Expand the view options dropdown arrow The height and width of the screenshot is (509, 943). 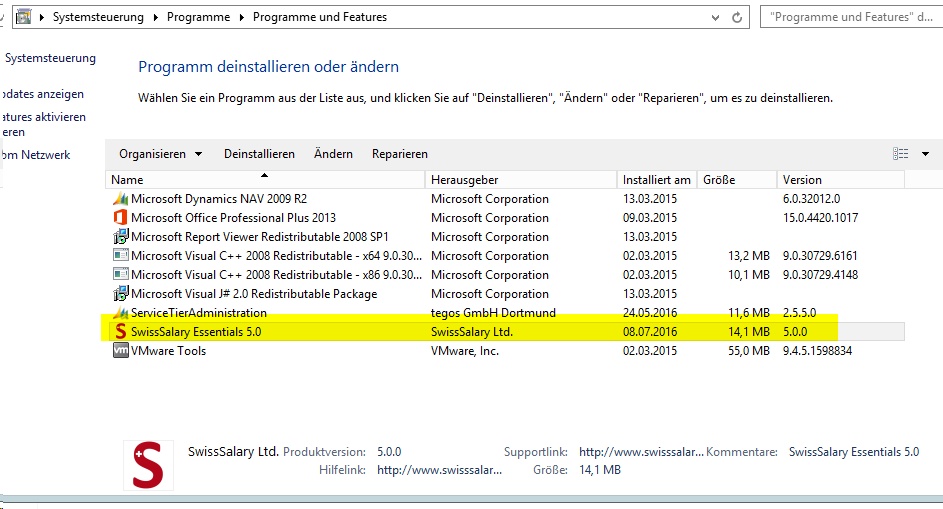point(925,154)
